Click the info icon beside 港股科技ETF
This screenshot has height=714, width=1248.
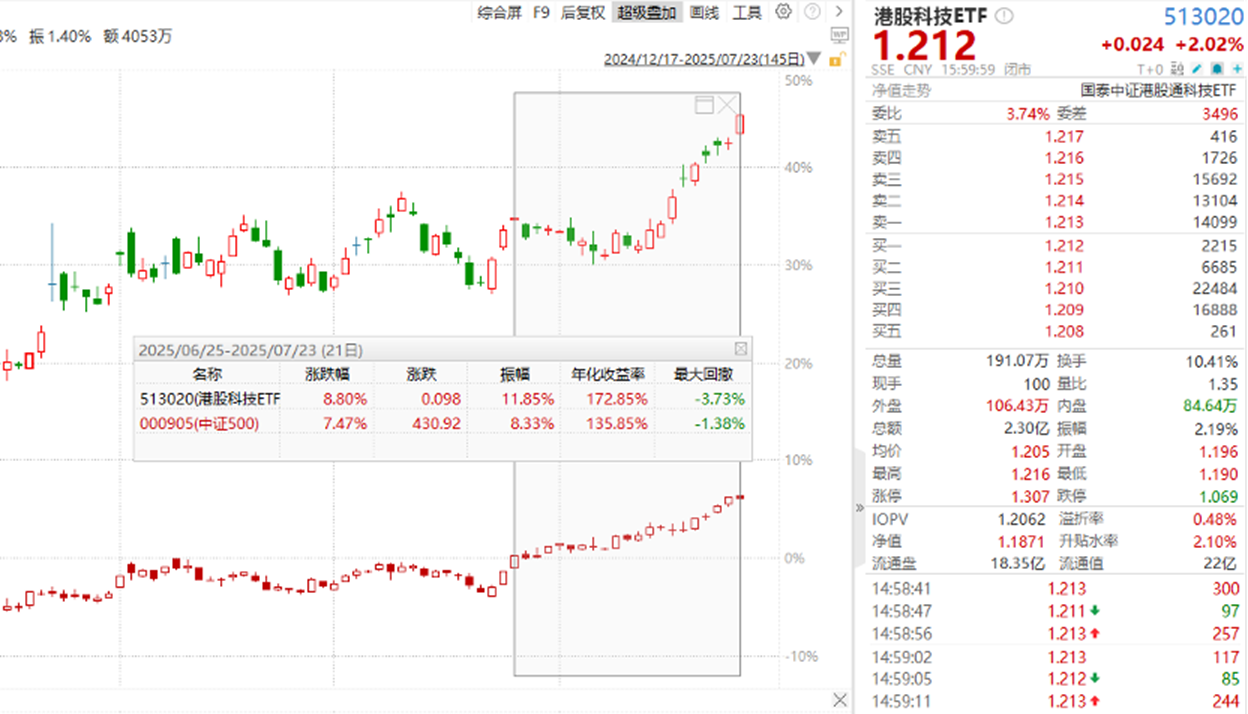(1004, 16)
